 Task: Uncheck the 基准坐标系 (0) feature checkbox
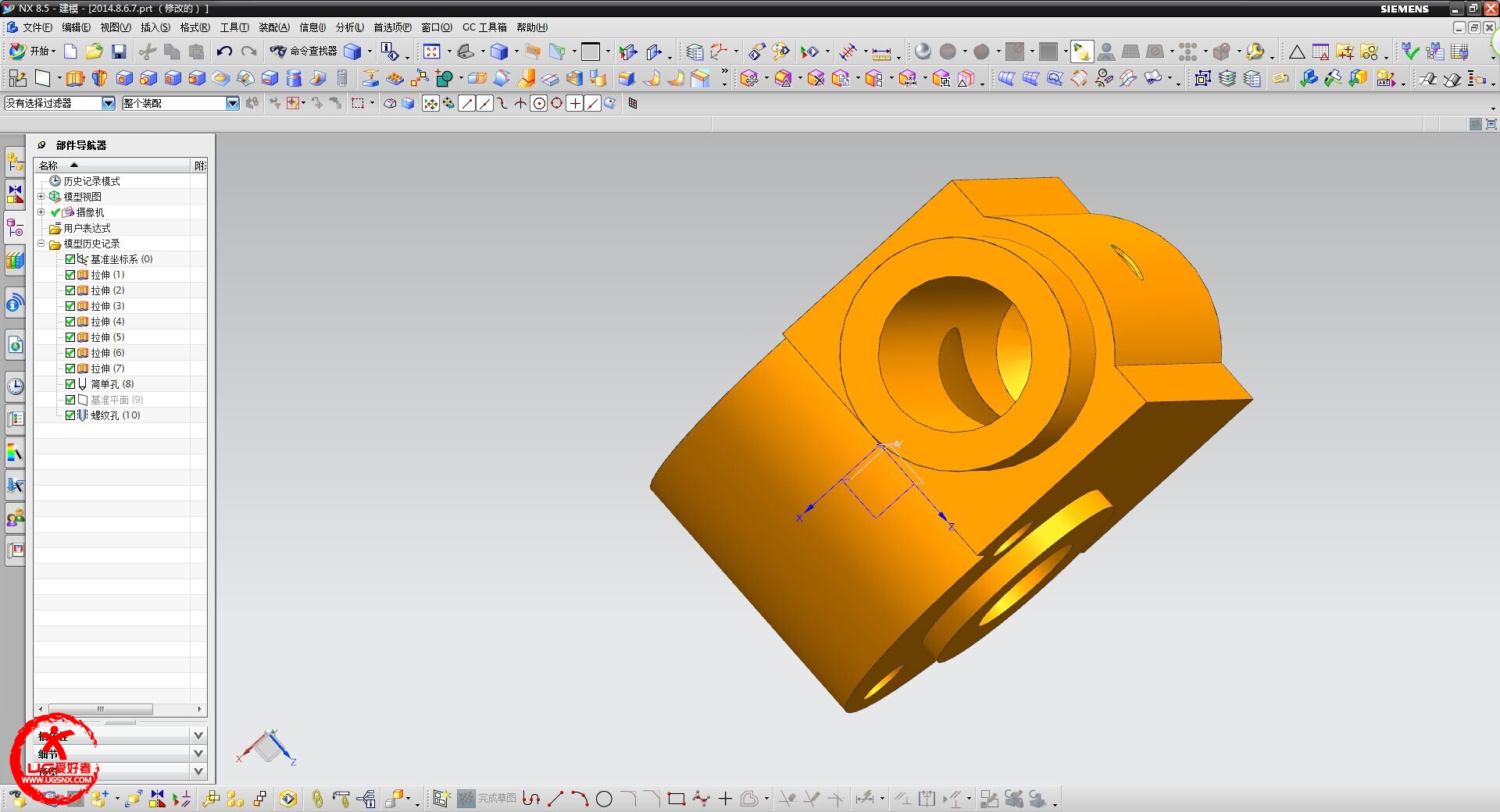(70, 259)
